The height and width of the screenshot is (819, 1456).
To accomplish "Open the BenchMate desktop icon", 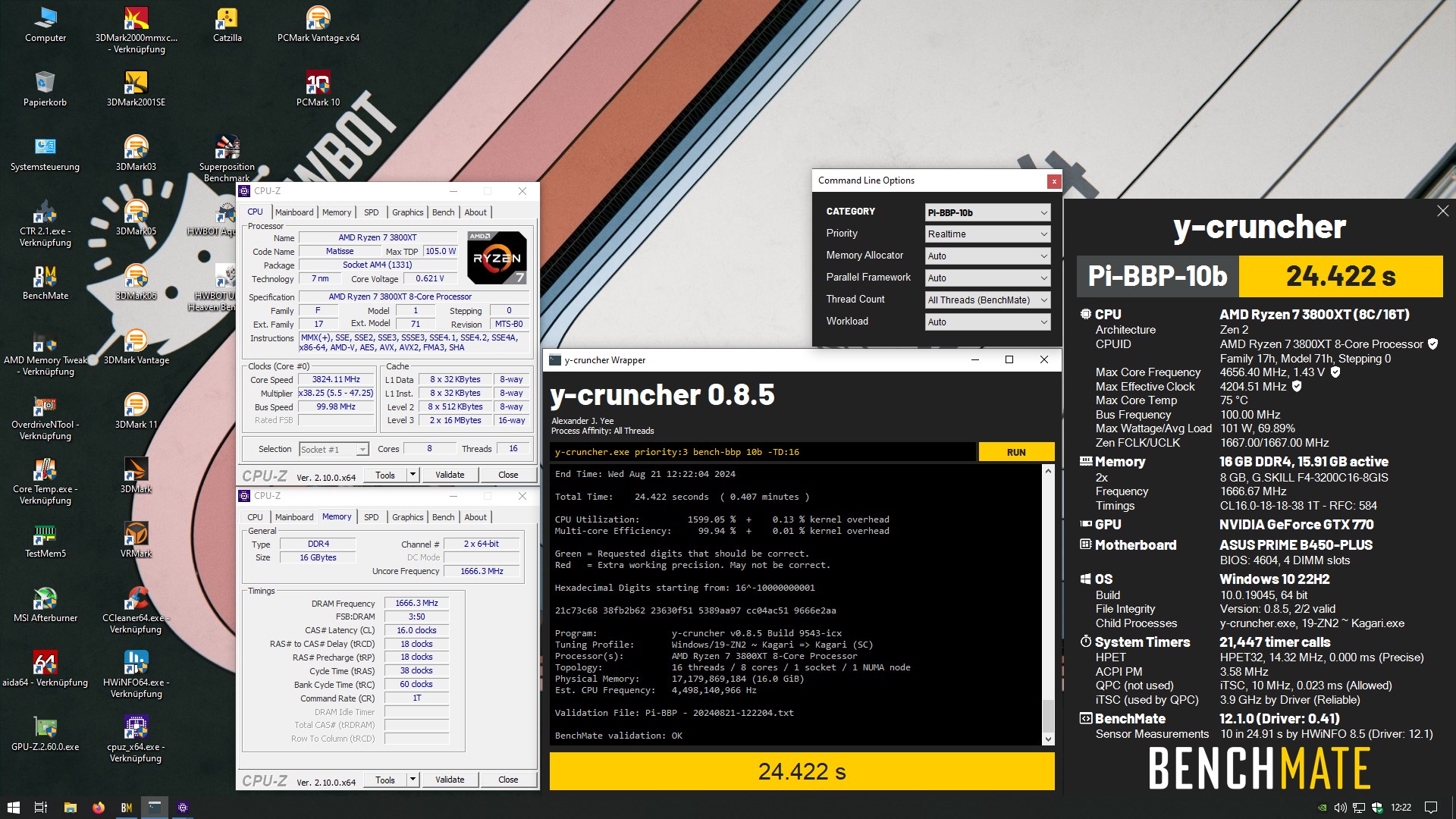I will coord(45,283).
